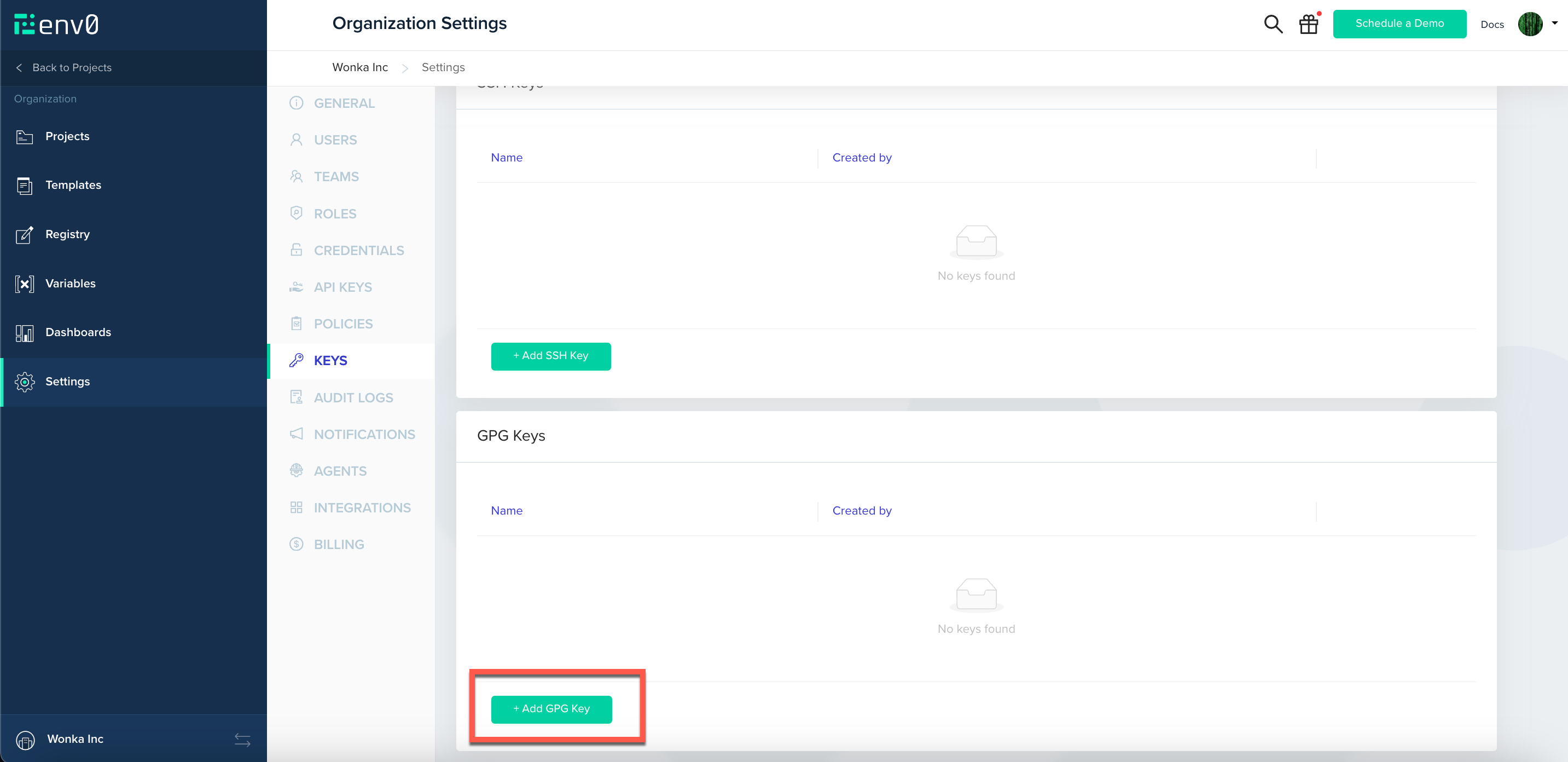The width and height of the screenshot is (1568, 762).
Task: Click the organization switch arrows icon
Action: point(242,740)
